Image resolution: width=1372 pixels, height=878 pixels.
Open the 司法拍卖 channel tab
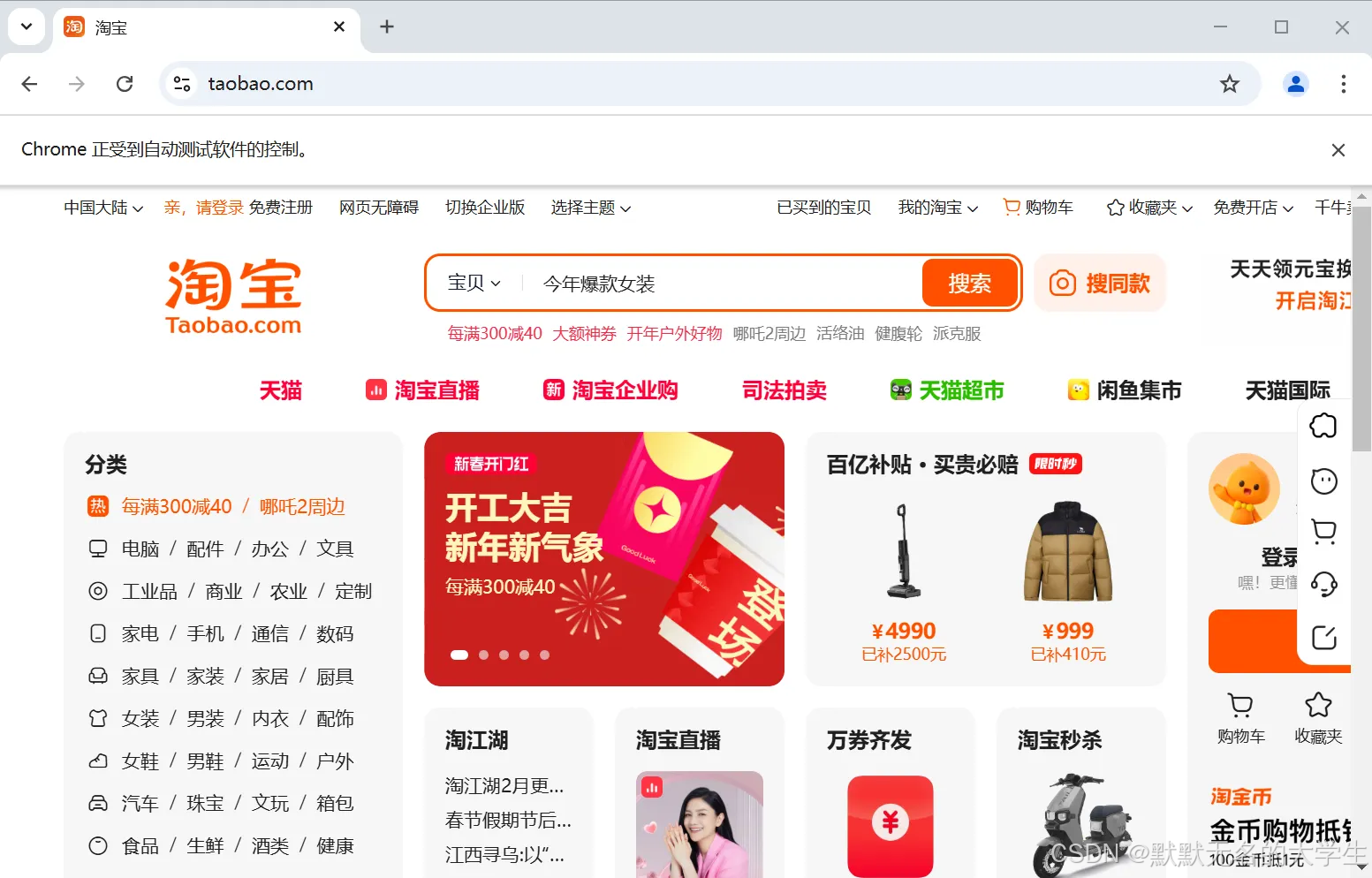tap(785, 390)
